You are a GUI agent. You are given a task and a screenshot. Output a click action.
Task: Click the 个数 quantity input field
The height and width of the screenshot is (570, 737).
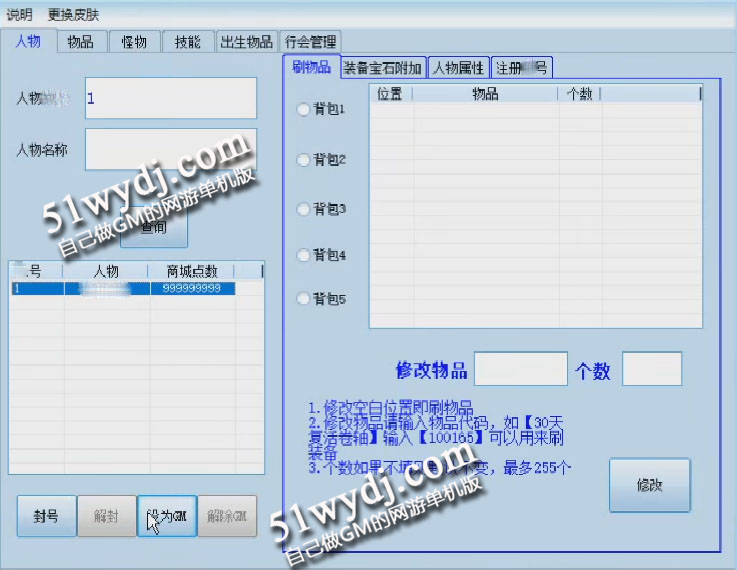click(652, 369)
